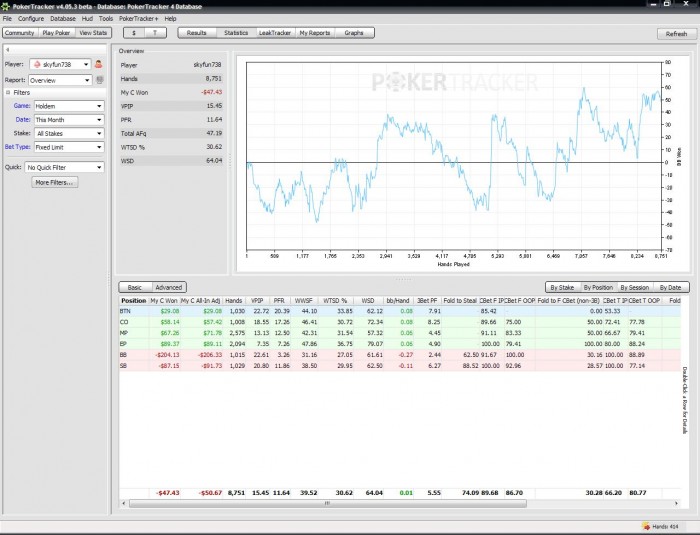The height and width of the screenshot is (535, 700).
Task: Switch to the LeakTracker tab
Action: [275, 33]
